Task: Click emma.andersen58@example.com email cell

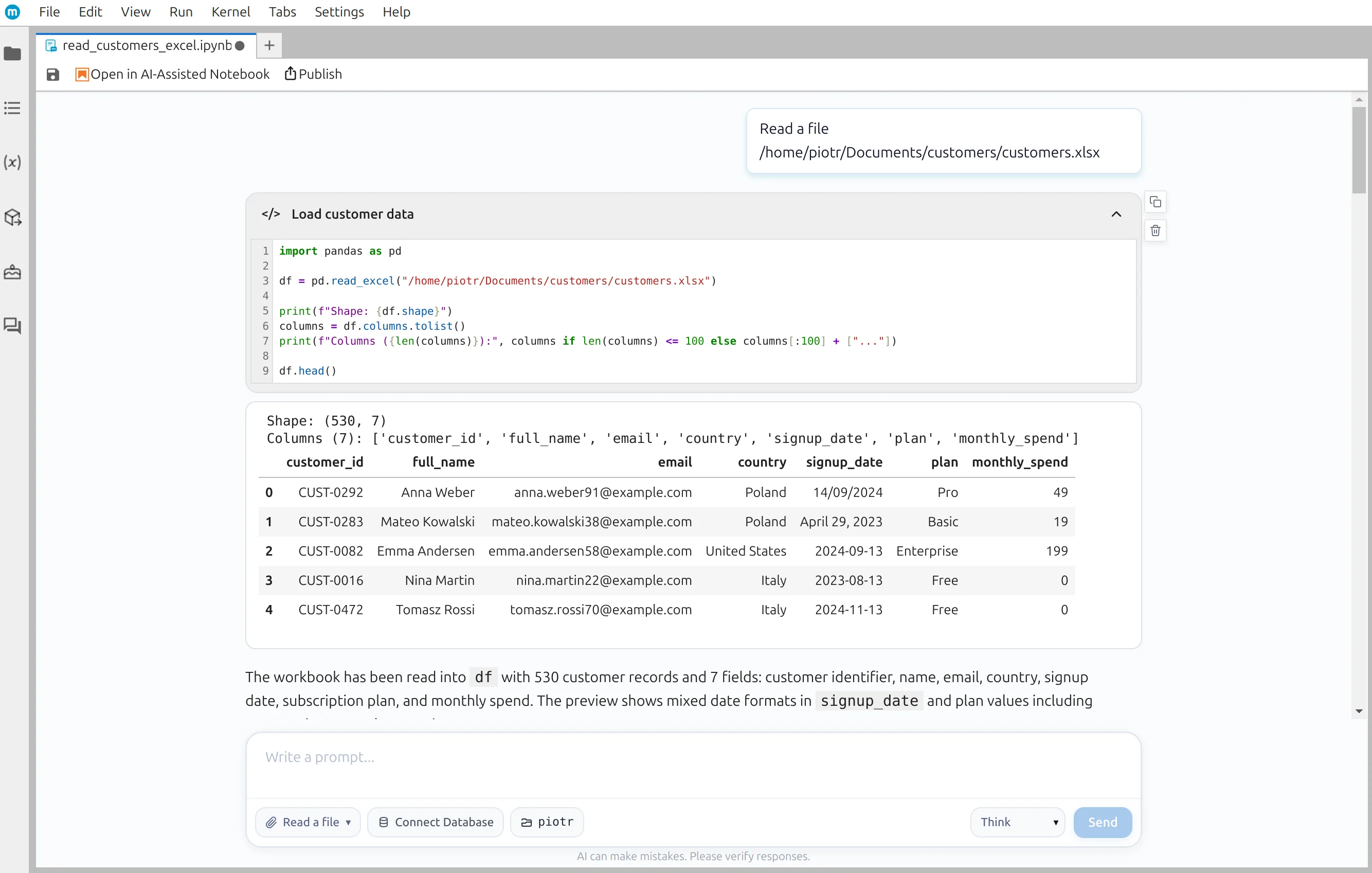Action: coord(590,551)
